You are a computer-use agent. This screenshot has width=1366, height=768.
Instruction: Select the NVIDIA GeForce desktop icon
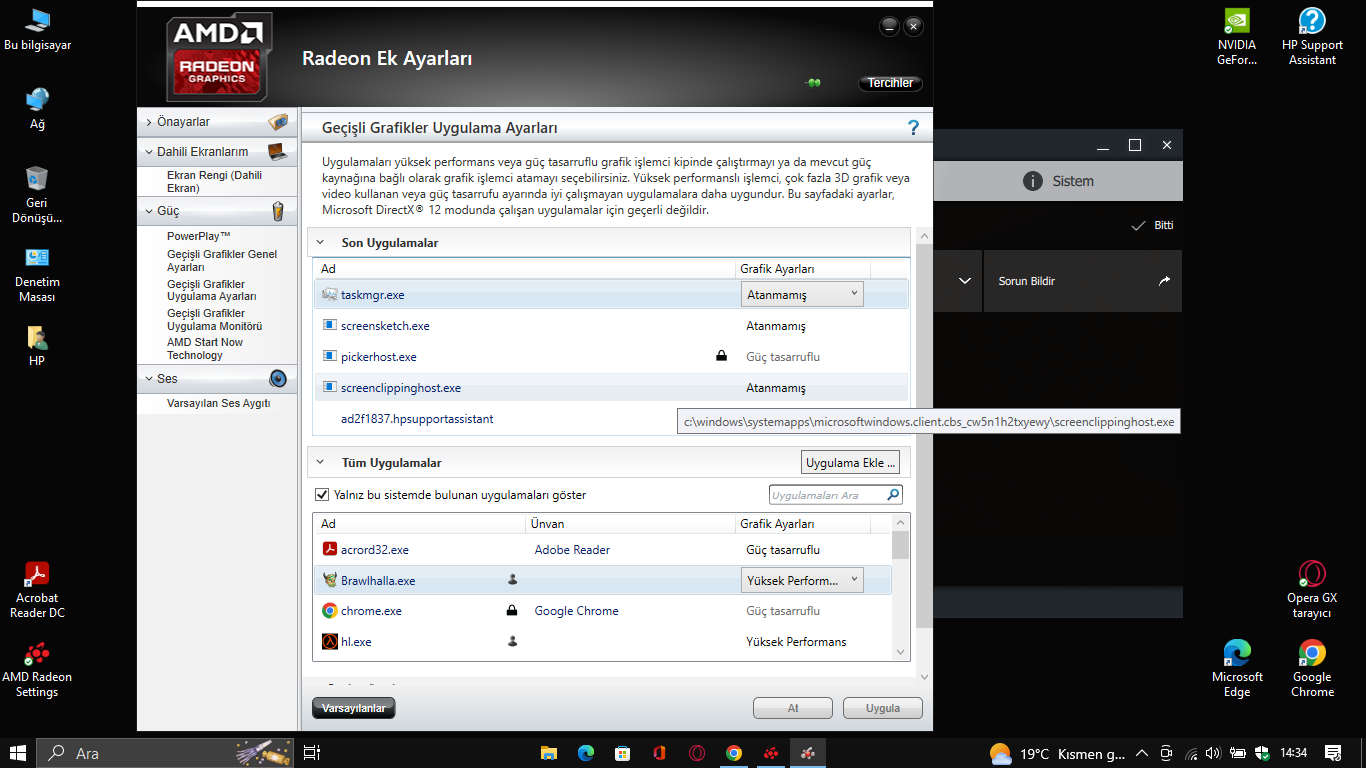[x=1237, y=37]
